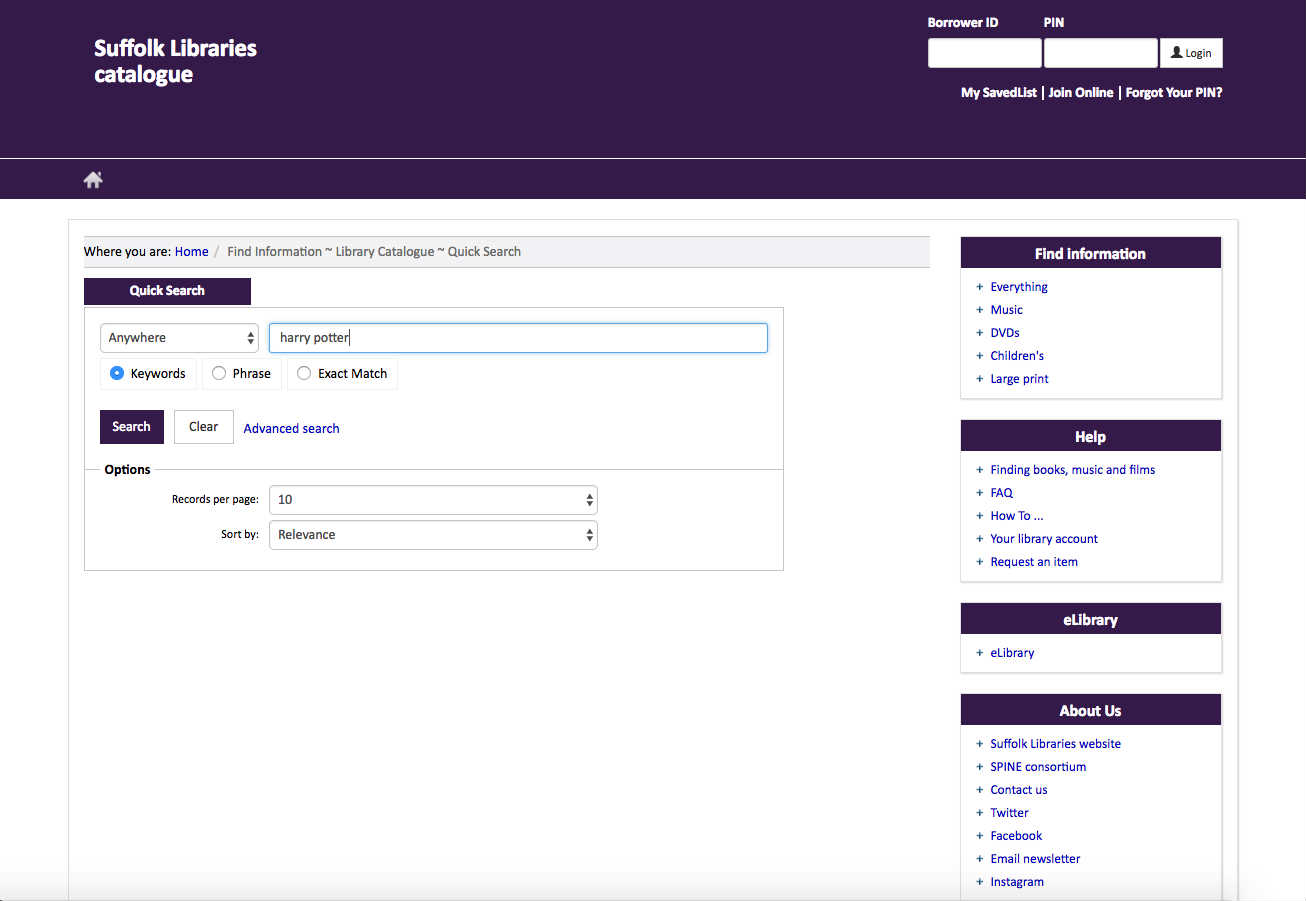
Task: Click the search text box with harry potter
Action: coord(518,338)
